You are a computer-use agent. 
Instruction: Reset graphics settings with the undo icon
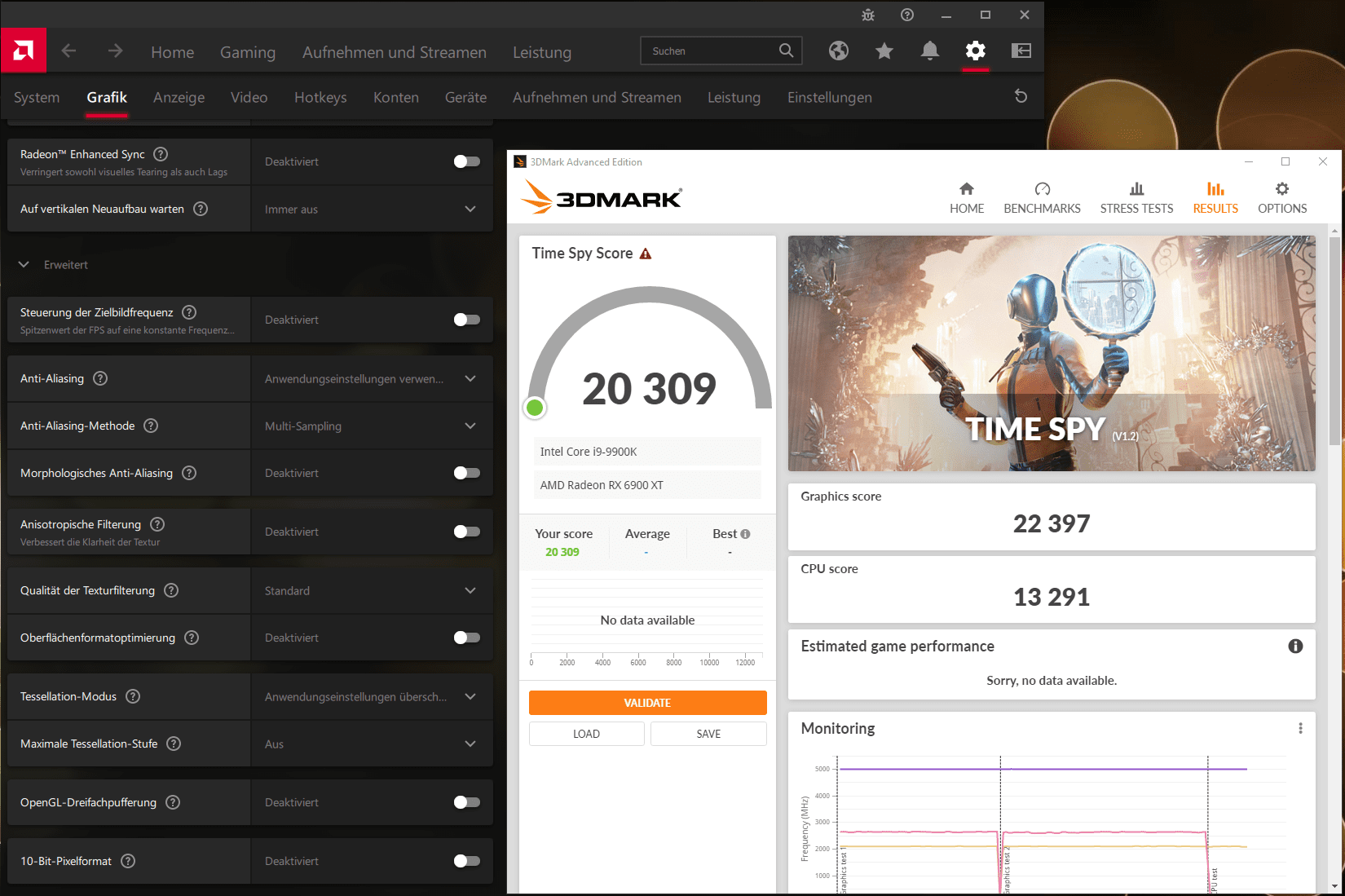click(x=1021, y=96)
